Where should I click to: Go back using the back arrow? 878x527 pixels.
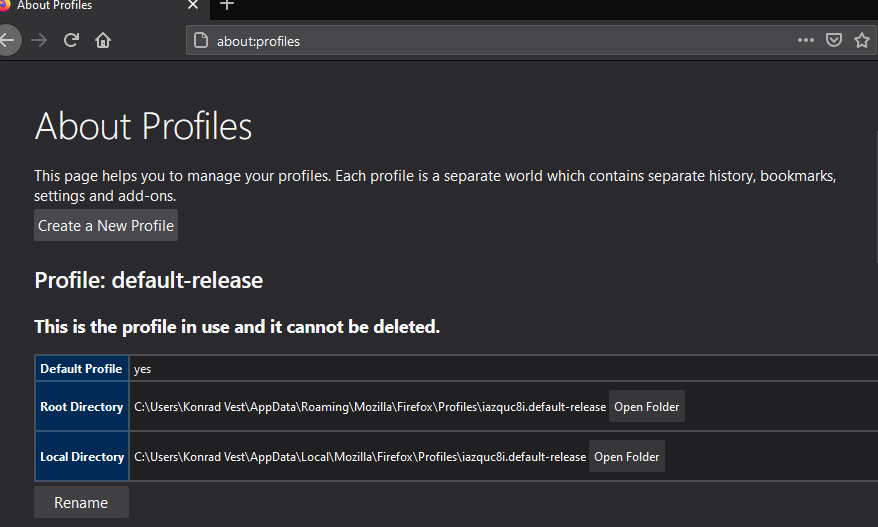(x=8, y=41)
